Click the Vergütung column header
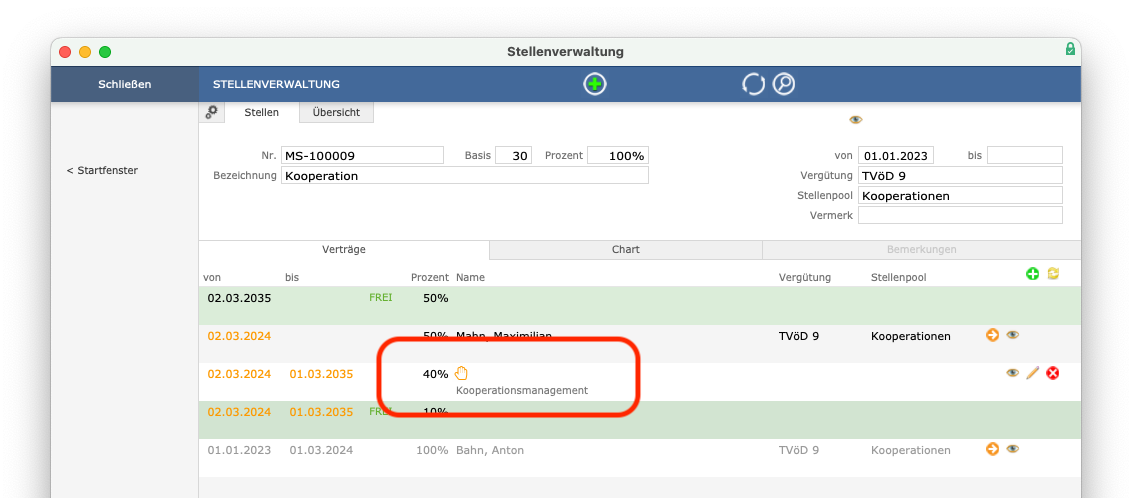1137x498 pixels. click(x=805, y=277)
